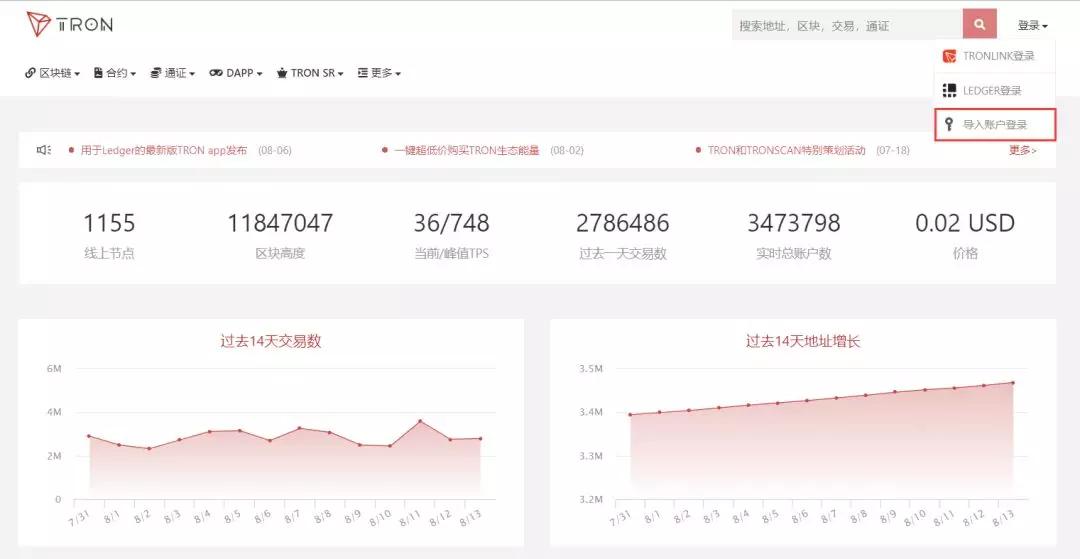The height and width of the screenshot is (559, 1080).
Task: Click the 过去14天地址增长 chart title
Action: point(803,341)
